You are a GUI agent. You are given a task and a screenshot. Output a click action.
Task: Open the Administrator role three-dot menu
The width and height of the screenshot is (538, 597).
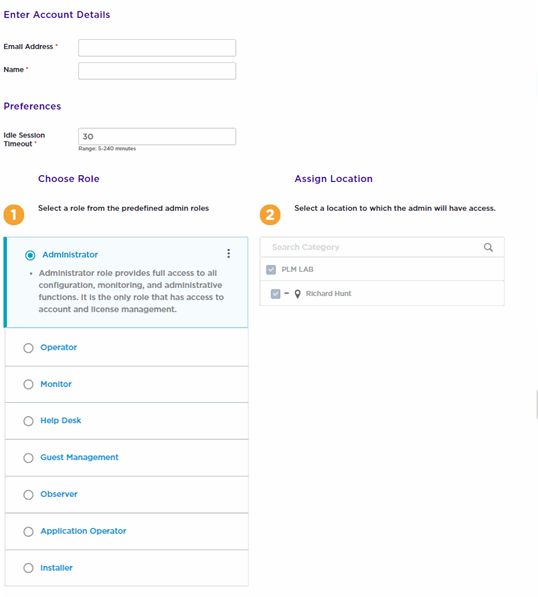coord(228,254)
